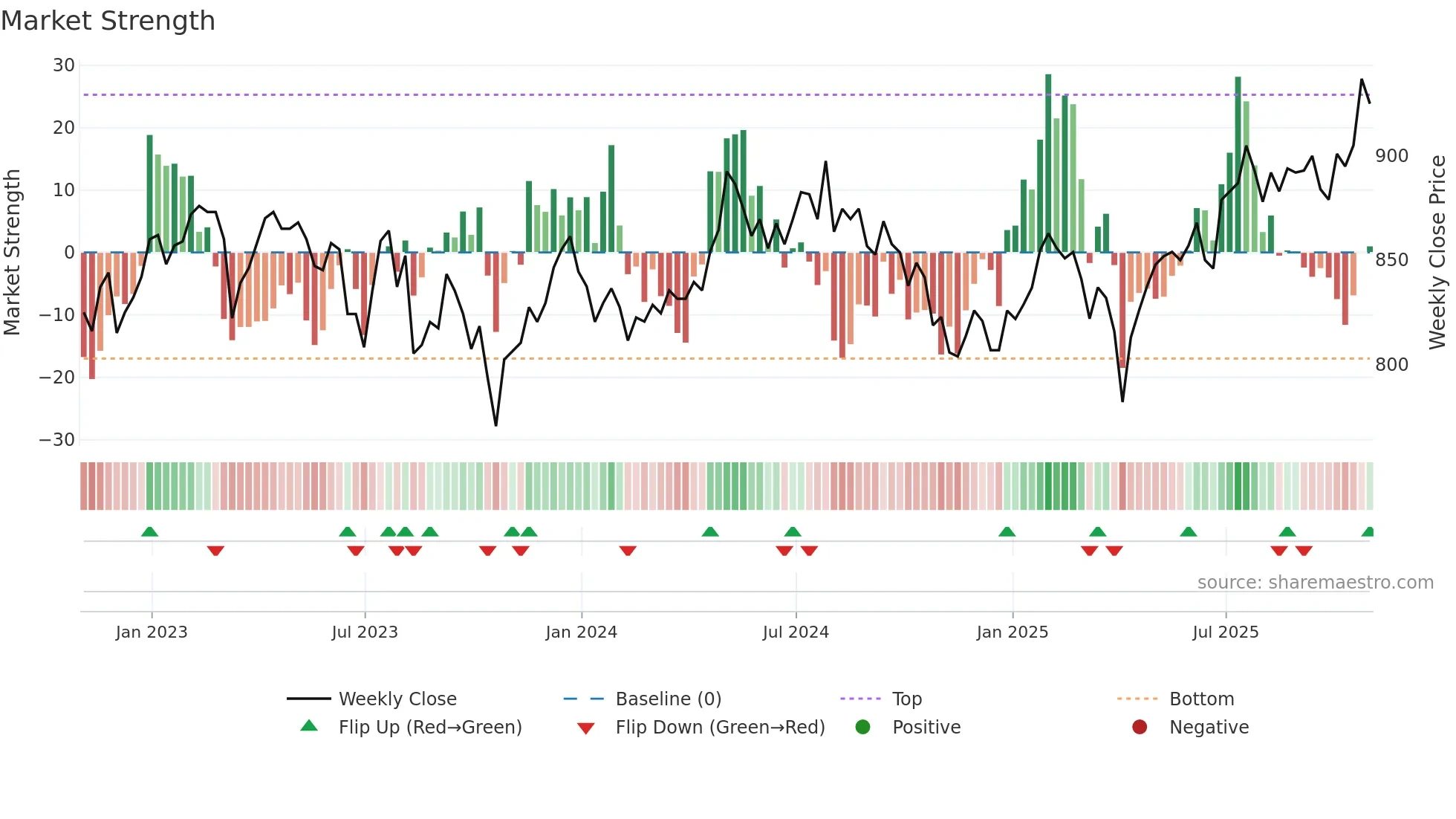Screen dimensions: 1456x819
Task: Click the Flip Up (Red→Green) legend text
Action: point(430,727)
